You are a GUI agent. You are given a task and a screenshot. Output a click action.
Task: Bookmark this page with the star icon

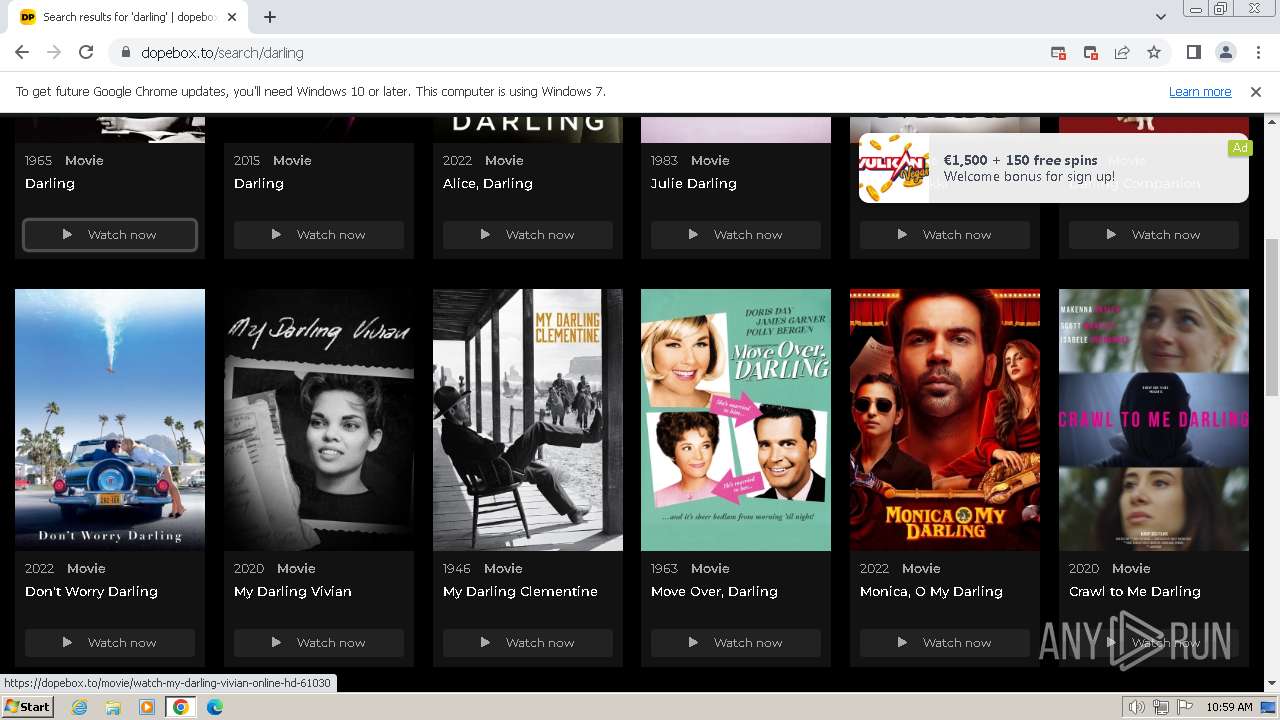(1154, 52)
